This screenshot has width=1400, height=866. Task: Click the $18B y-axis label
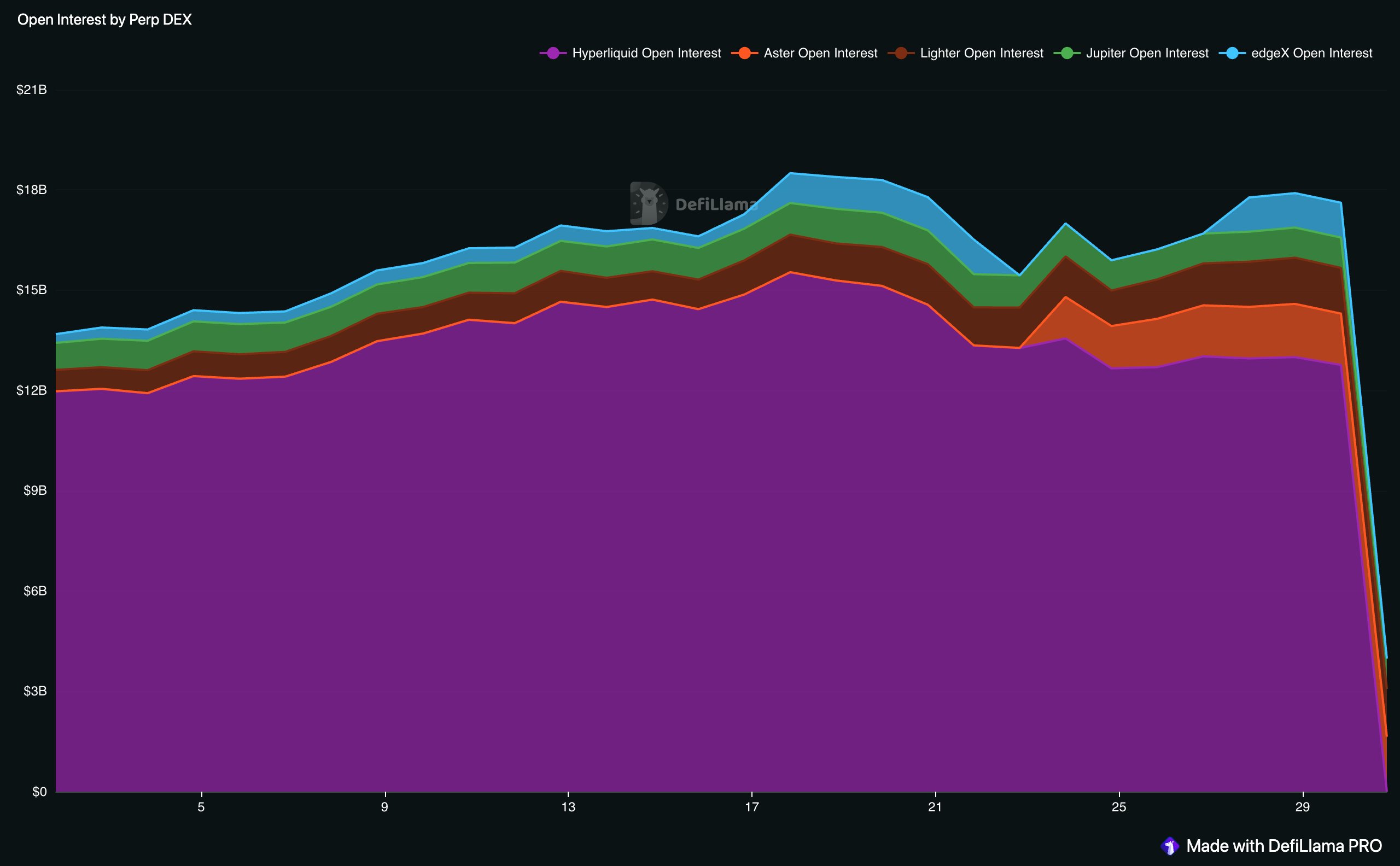point(32,190)
